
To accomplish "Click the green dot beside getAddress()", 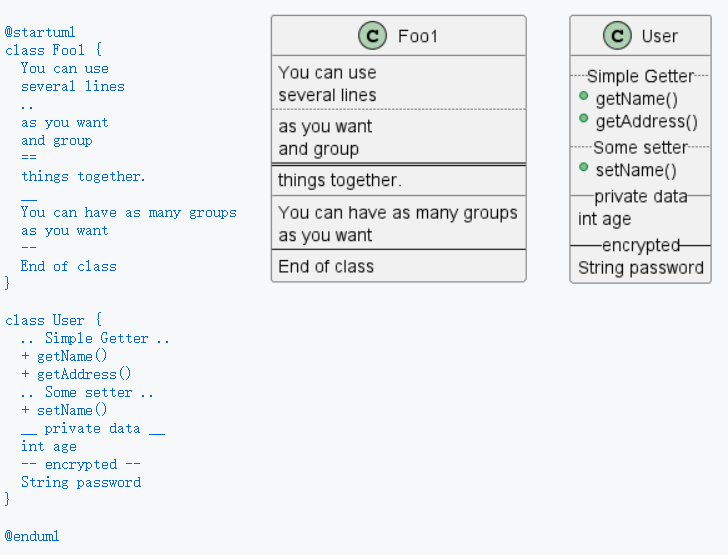I will pyautogui.click(x=583, y=119).
